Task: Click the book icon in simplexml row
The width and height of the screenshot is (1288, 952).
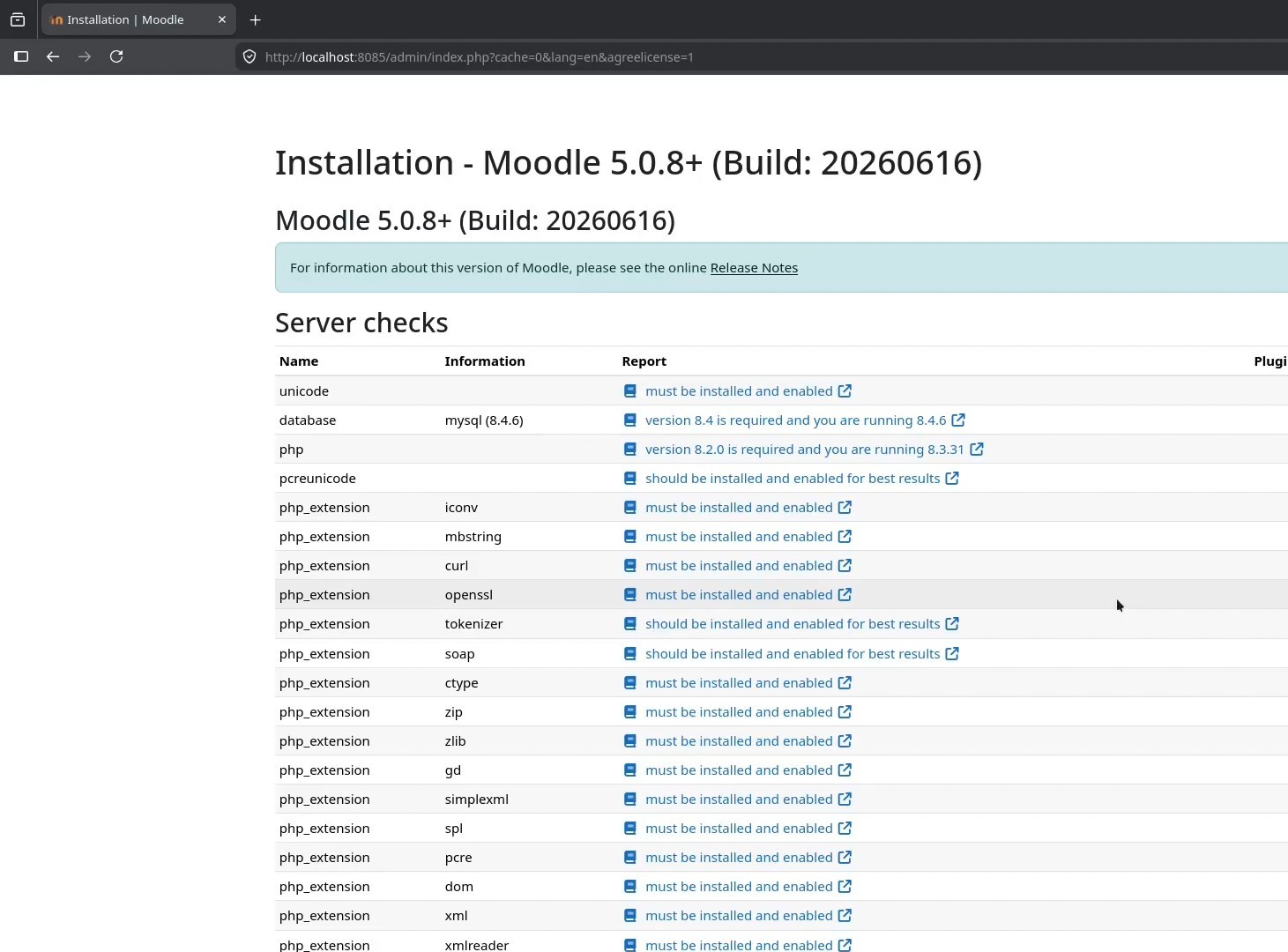Action: 630,800
